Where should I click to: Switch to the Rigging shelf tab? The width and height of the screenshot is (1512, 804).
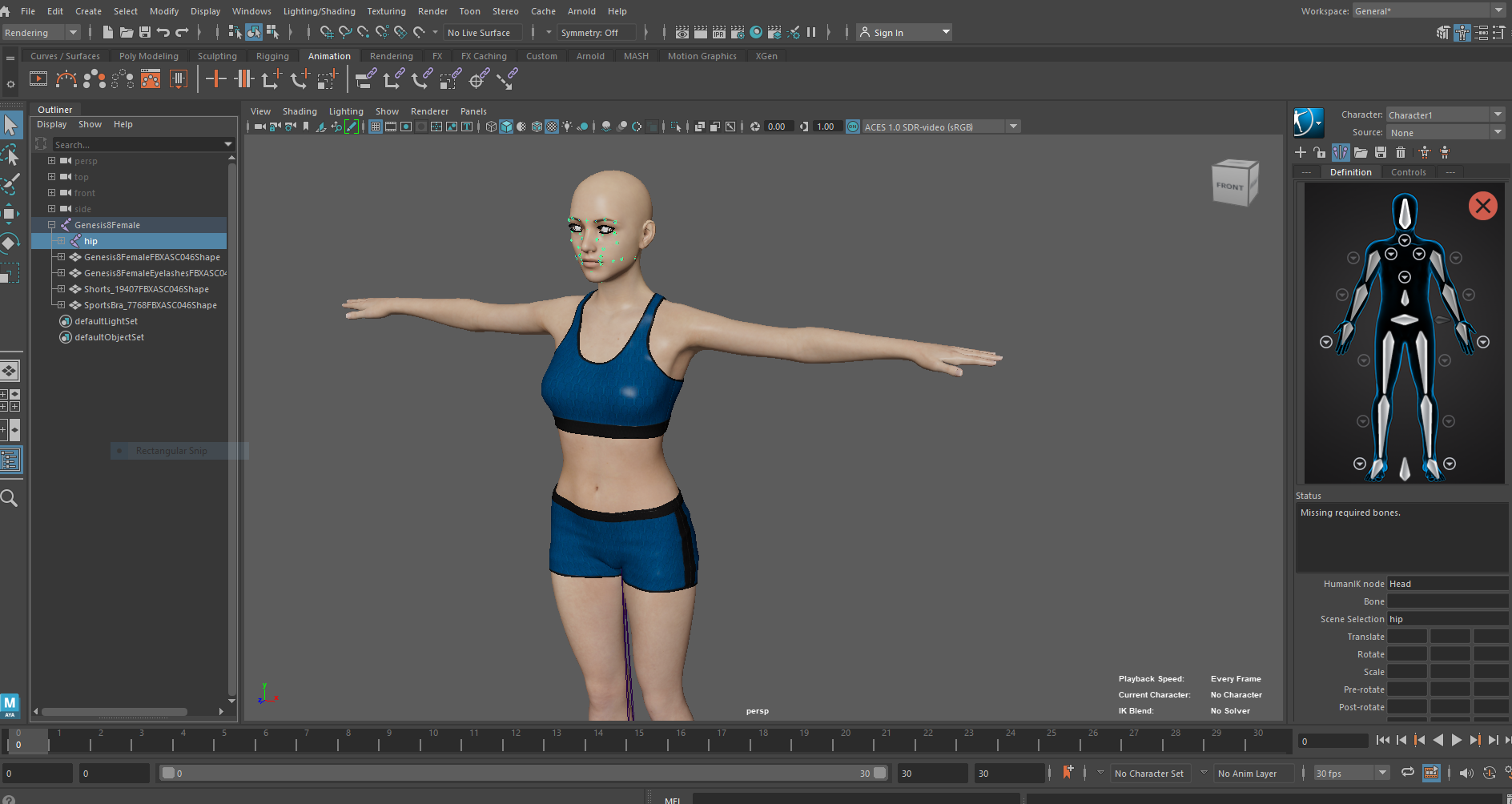(x=272, y=56)
